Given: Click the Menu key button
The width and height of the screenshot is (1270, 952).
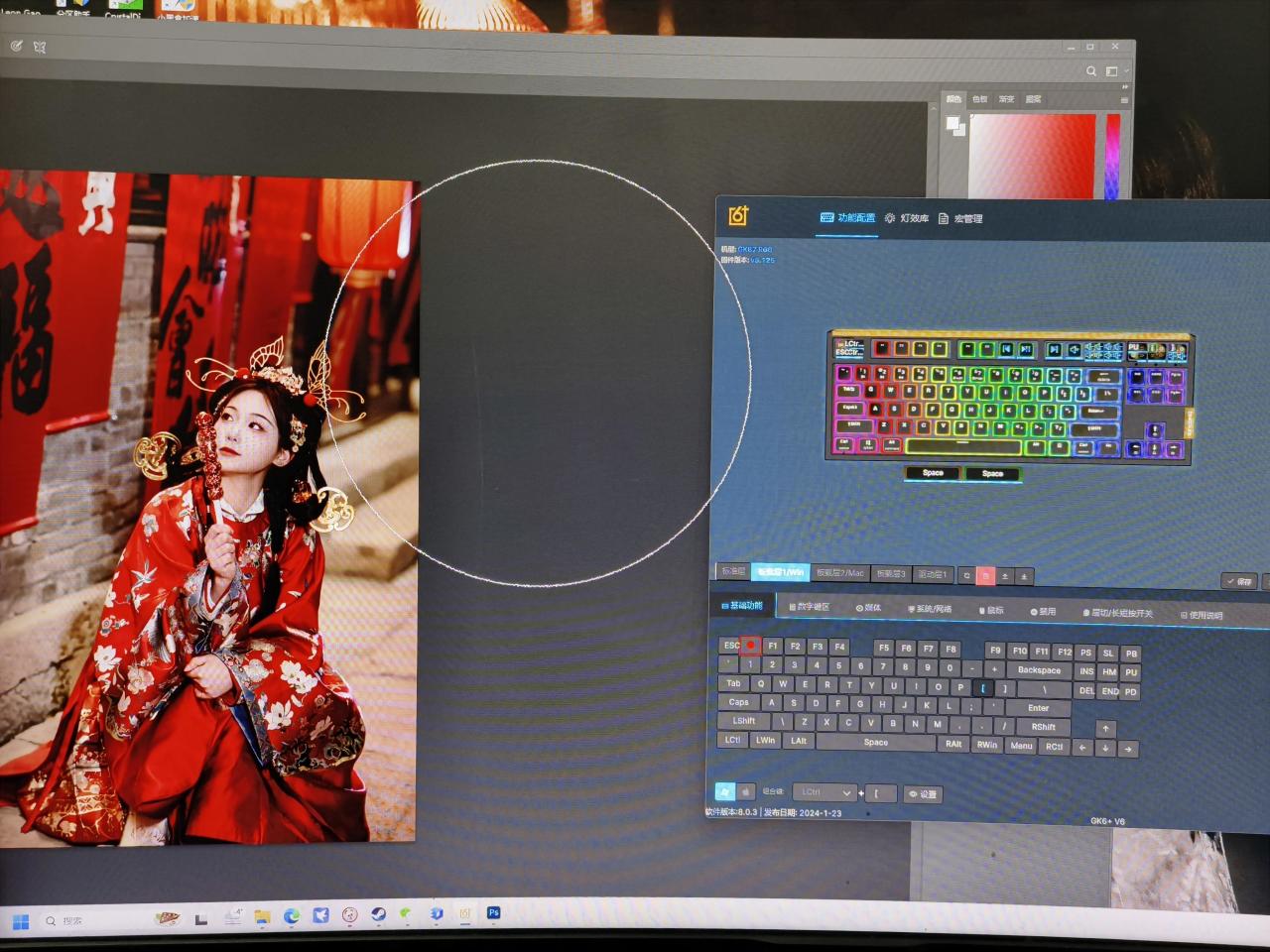Looking at the screenshot, I should (1021, 746).
